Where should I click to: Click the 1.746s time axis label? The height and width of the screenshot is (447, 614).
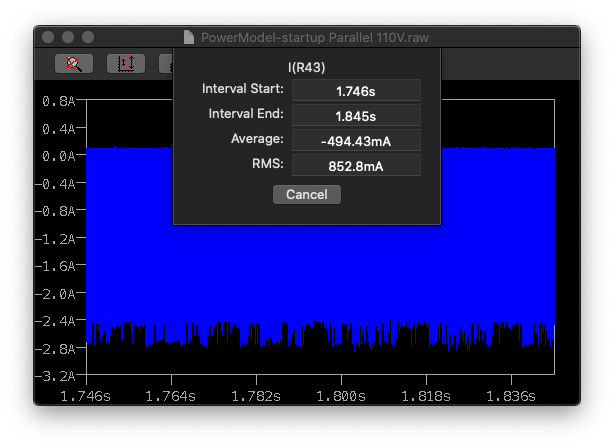coord(85,396)
